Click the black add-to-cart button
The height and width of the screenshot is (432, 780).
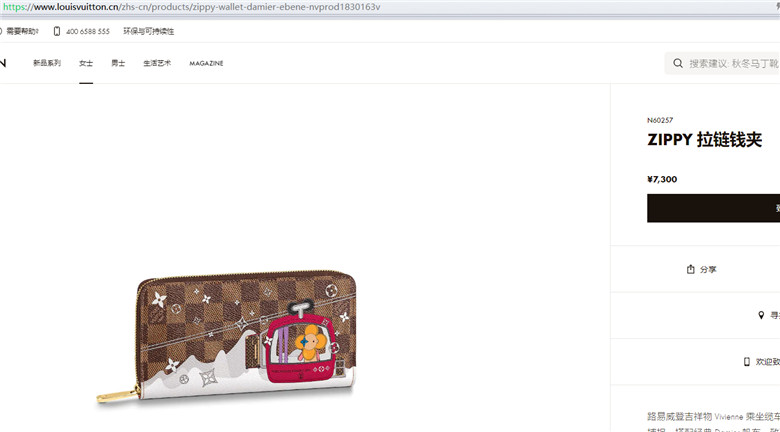[713, 208]
